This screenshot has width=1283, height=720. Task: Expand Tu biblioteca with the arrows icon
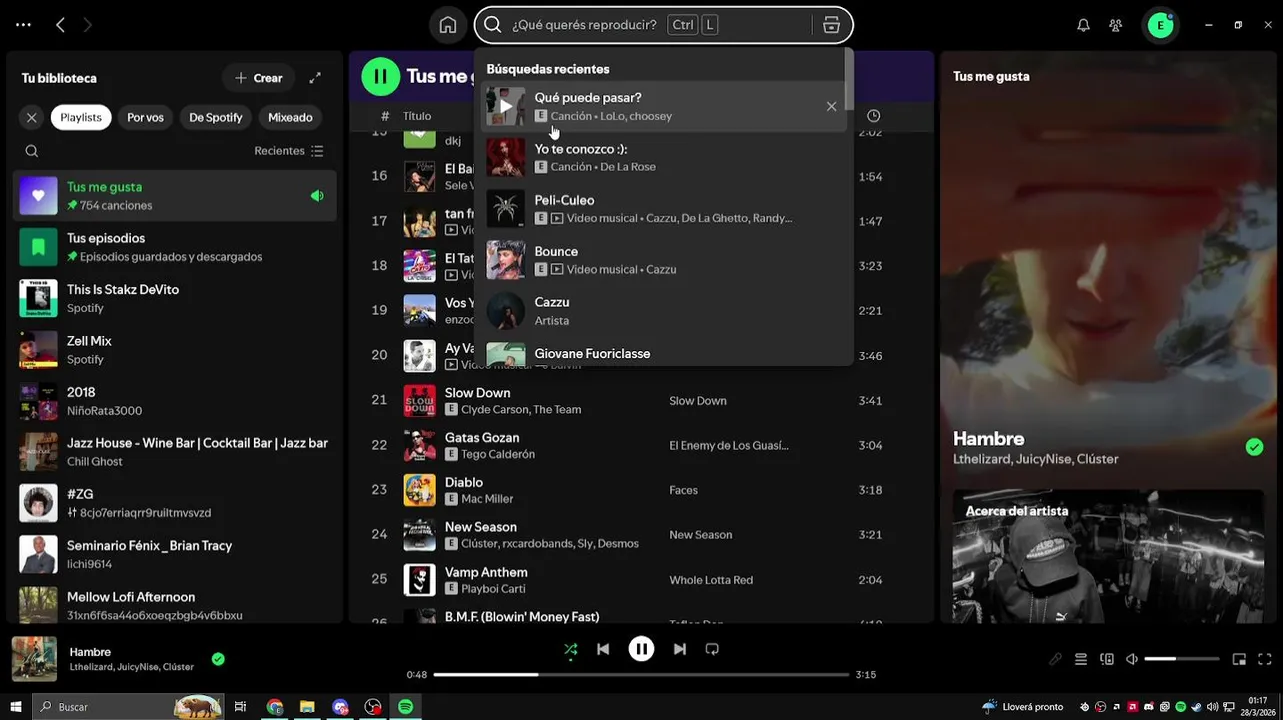315,78
